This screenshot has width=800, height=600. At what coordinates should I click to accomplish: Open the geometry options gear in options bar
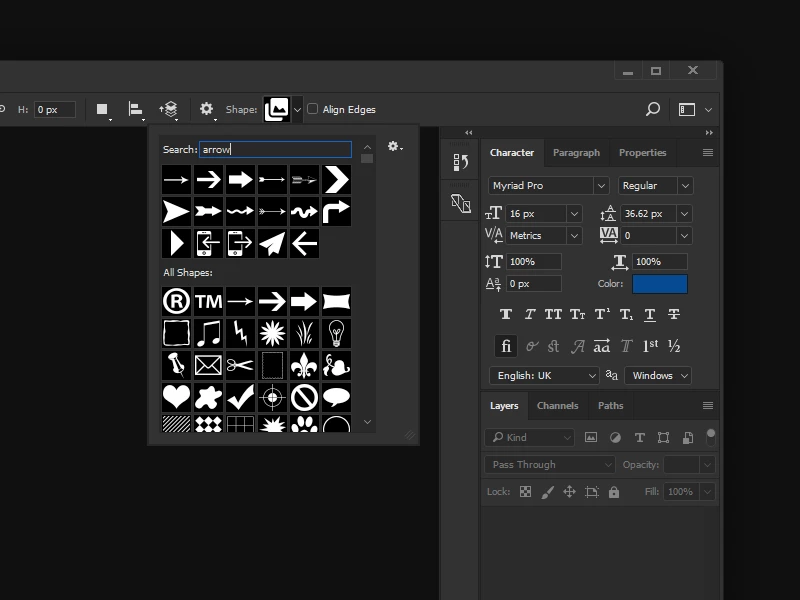(x=206, y=109)
